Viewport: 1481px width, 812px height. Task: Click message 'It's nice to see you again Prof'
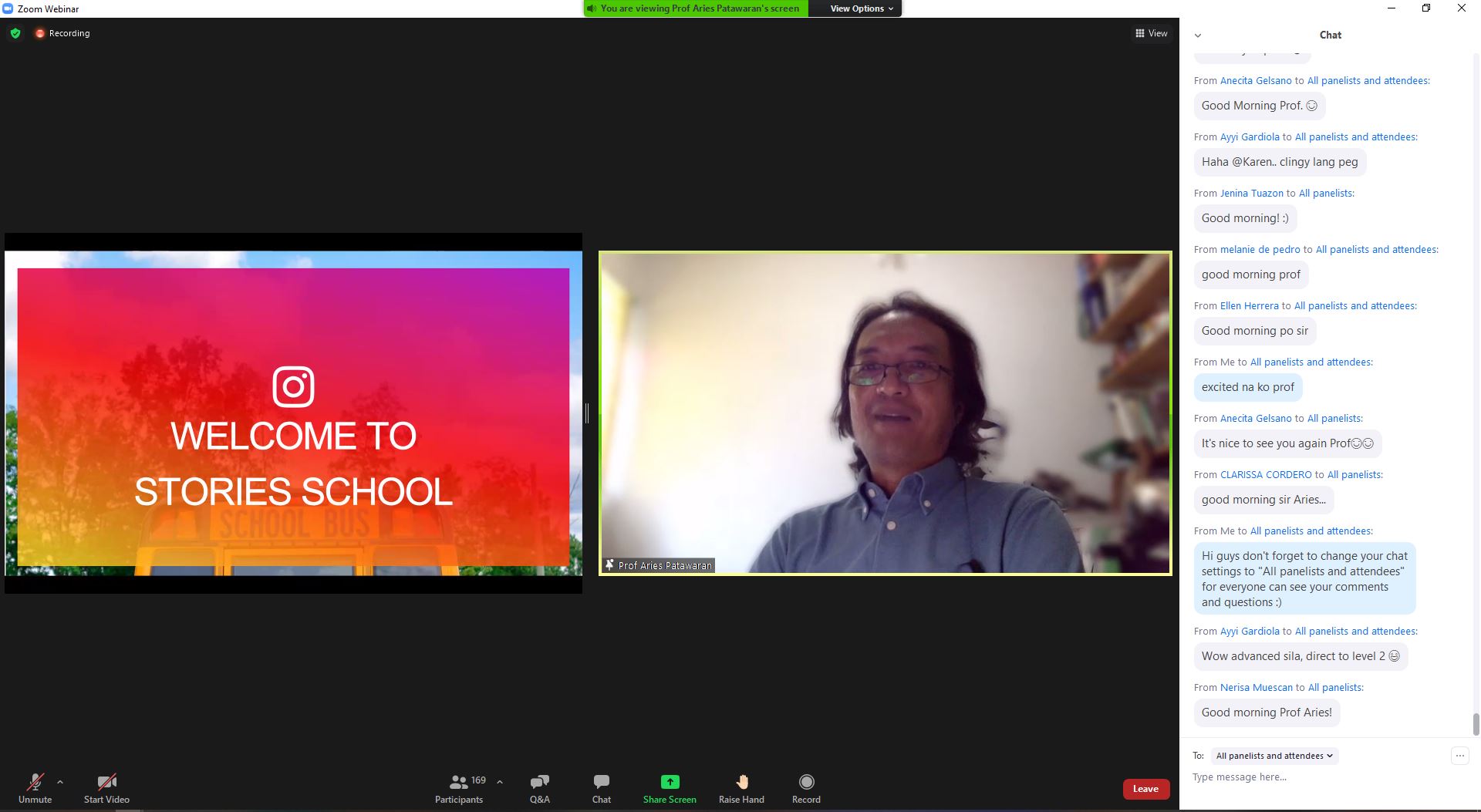coord(1287,443)
